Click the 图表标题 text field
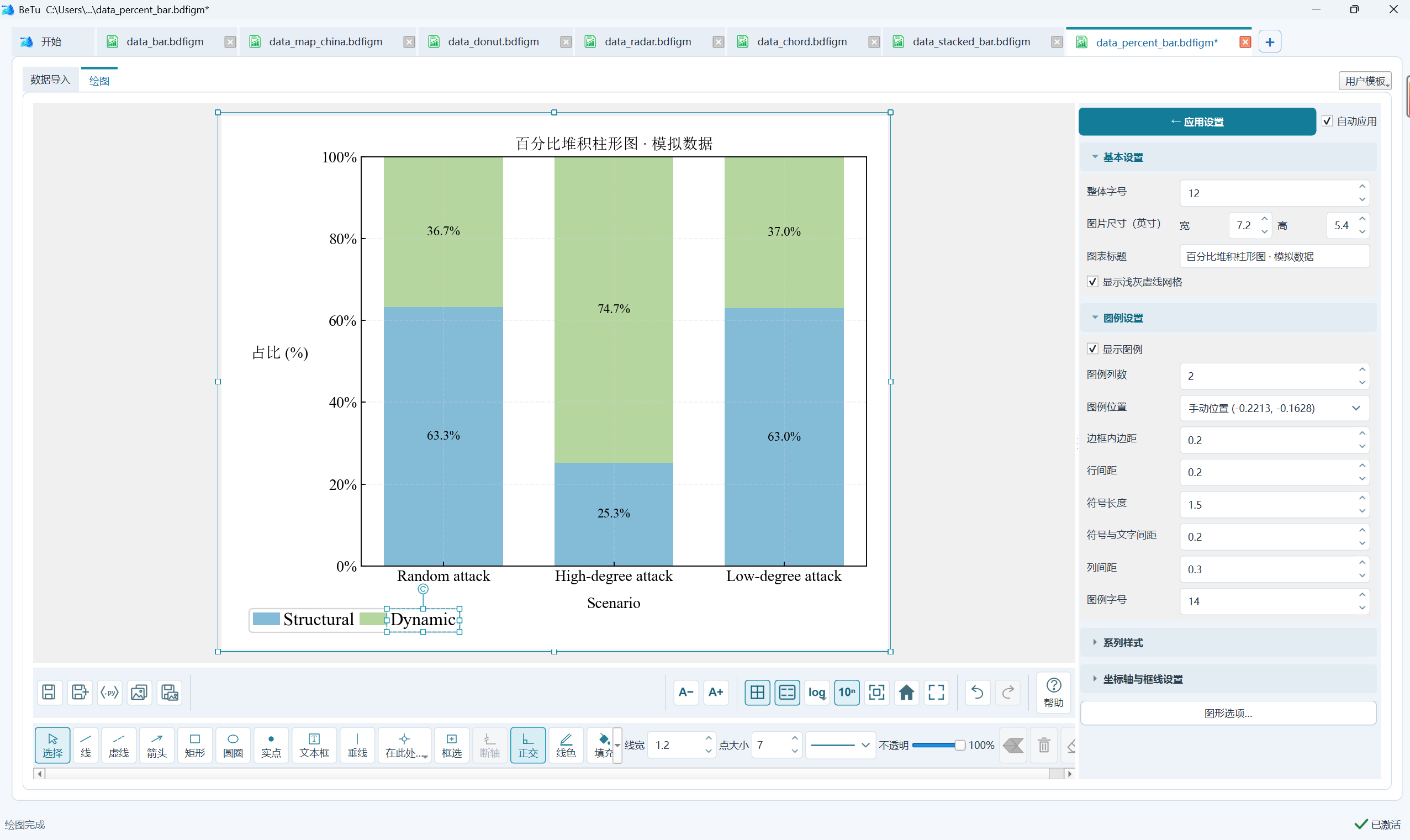This screenshot has width=1410, height=840. (1274, 256)
